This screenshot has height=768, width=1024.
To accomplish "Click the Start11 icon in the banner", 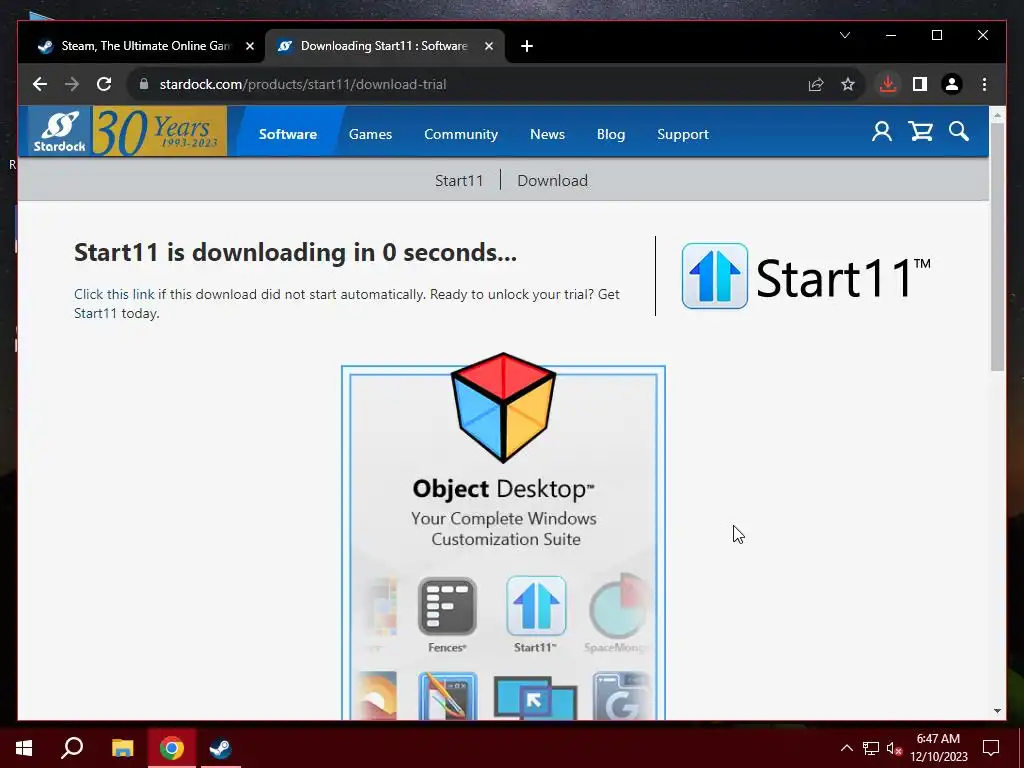I will (536, 605).
